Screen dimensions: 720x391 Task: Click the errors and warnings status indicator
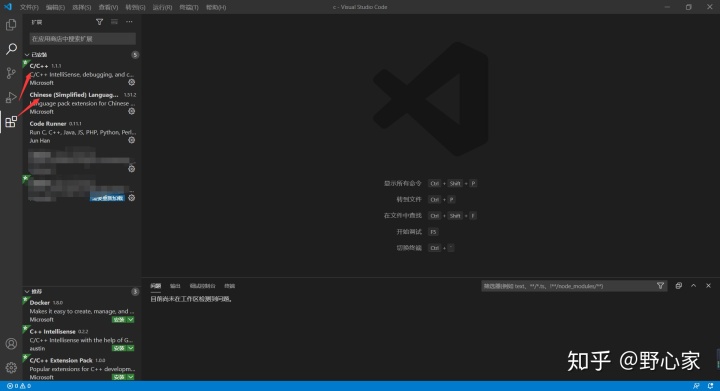click(x=19, y=386)
